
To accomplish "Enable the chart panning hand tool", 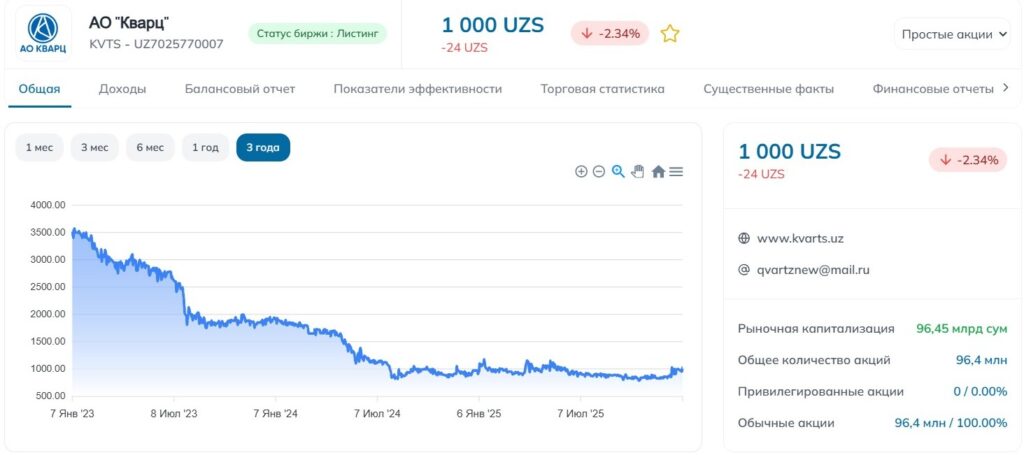I will (638, 172).
